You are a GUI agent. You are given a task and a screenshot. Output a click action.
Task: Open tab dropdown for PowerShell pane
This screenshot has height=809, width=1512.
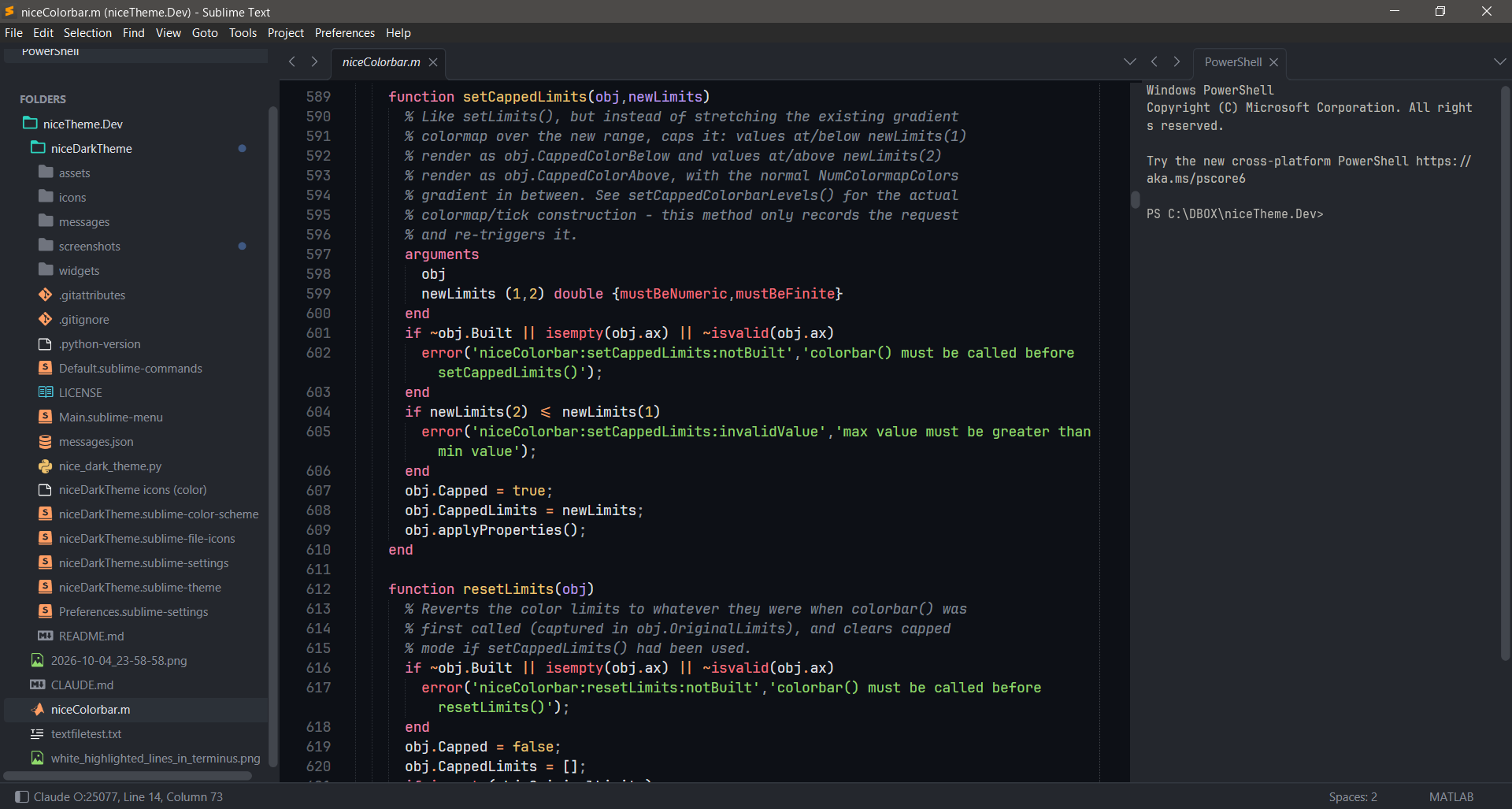tap(1499, 61)
